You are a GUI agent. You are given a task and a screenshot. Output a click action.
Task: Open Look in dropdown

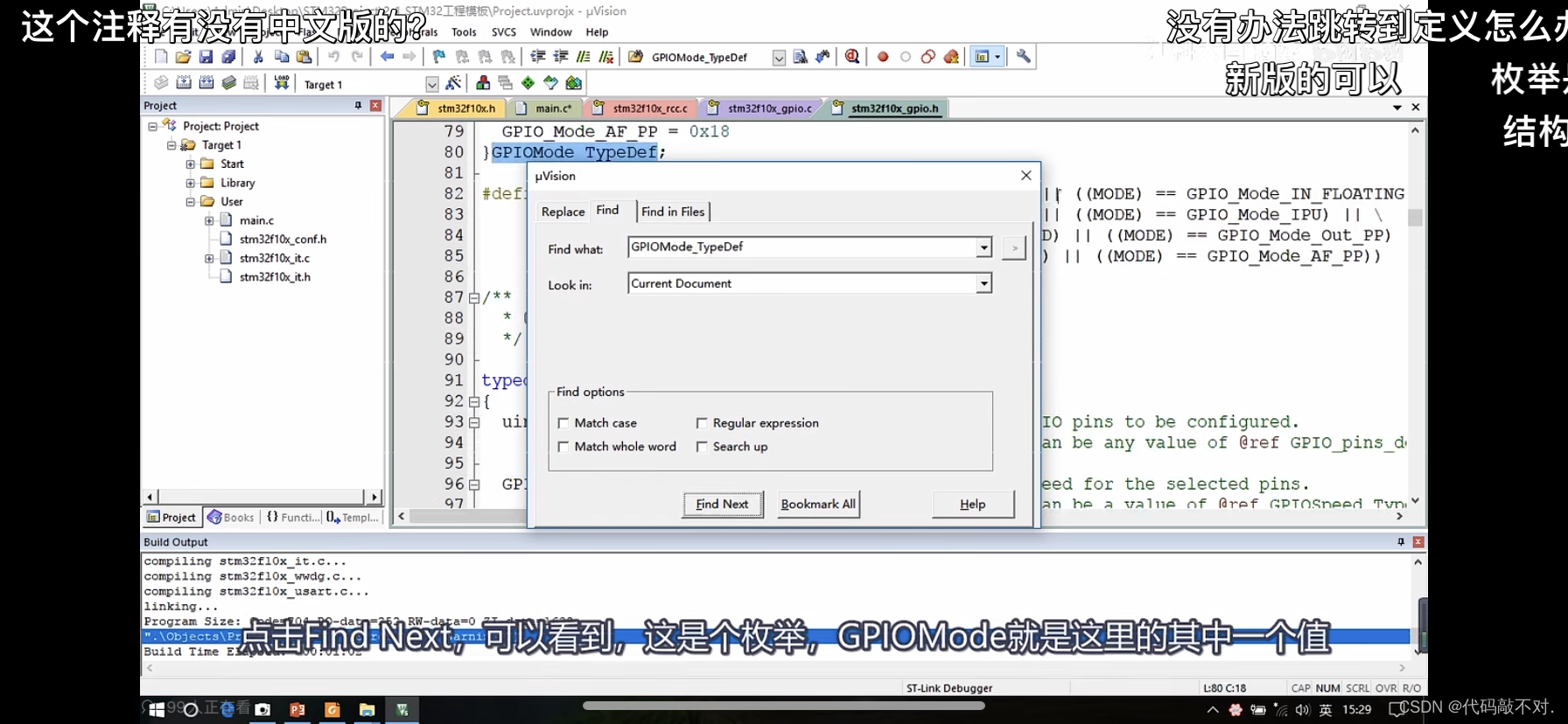984,284
